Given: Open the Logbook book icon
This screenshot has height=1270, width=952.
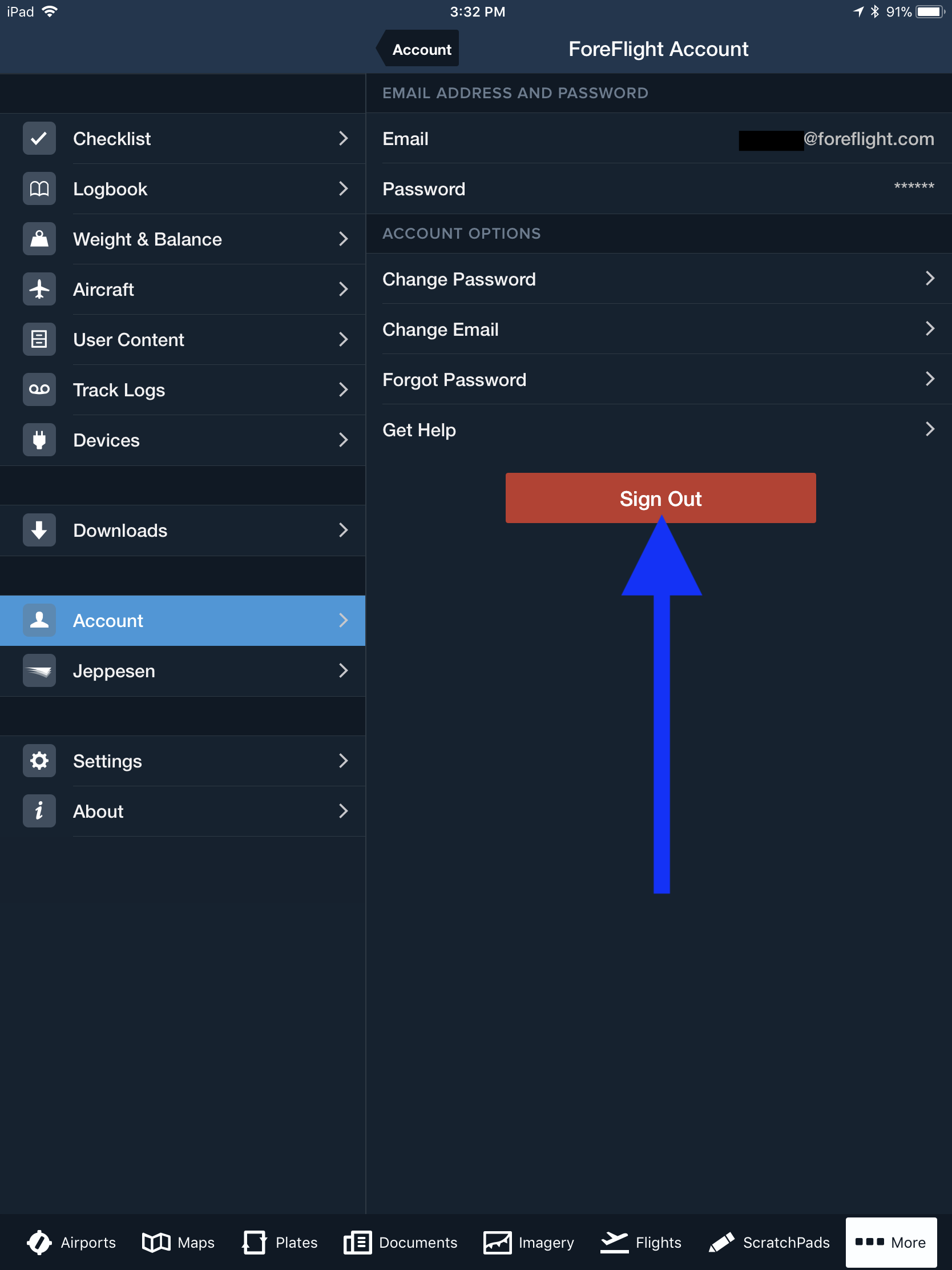Looking at the screenshot, I should (x=38, y=188).
